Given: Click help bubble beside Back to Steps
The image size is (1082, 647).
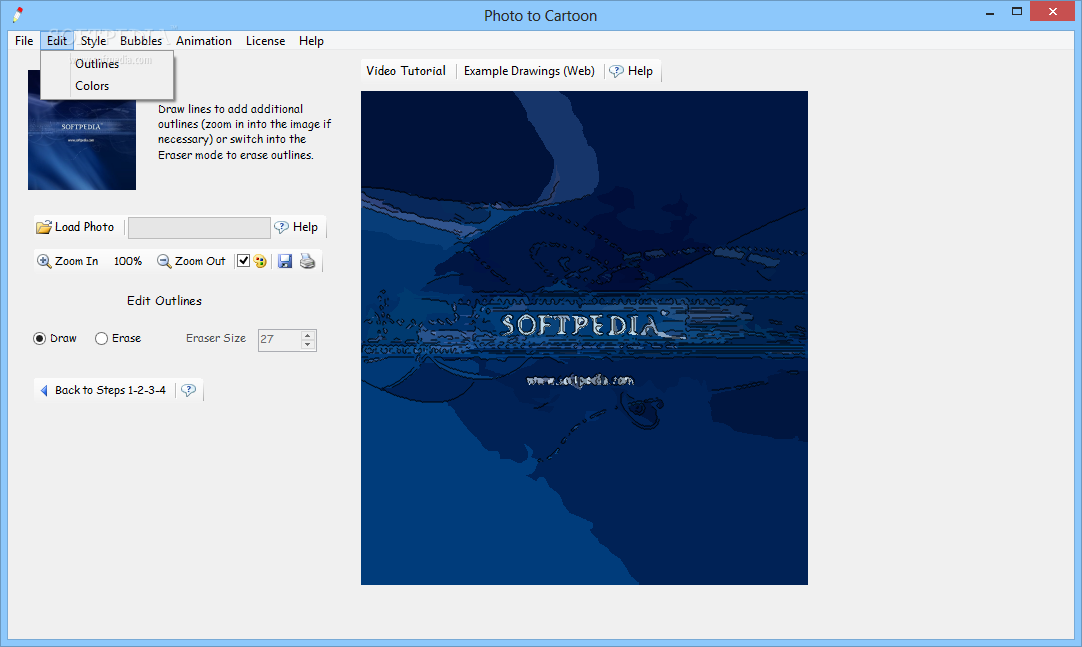Looking at the screenshot, I should 188,390.
